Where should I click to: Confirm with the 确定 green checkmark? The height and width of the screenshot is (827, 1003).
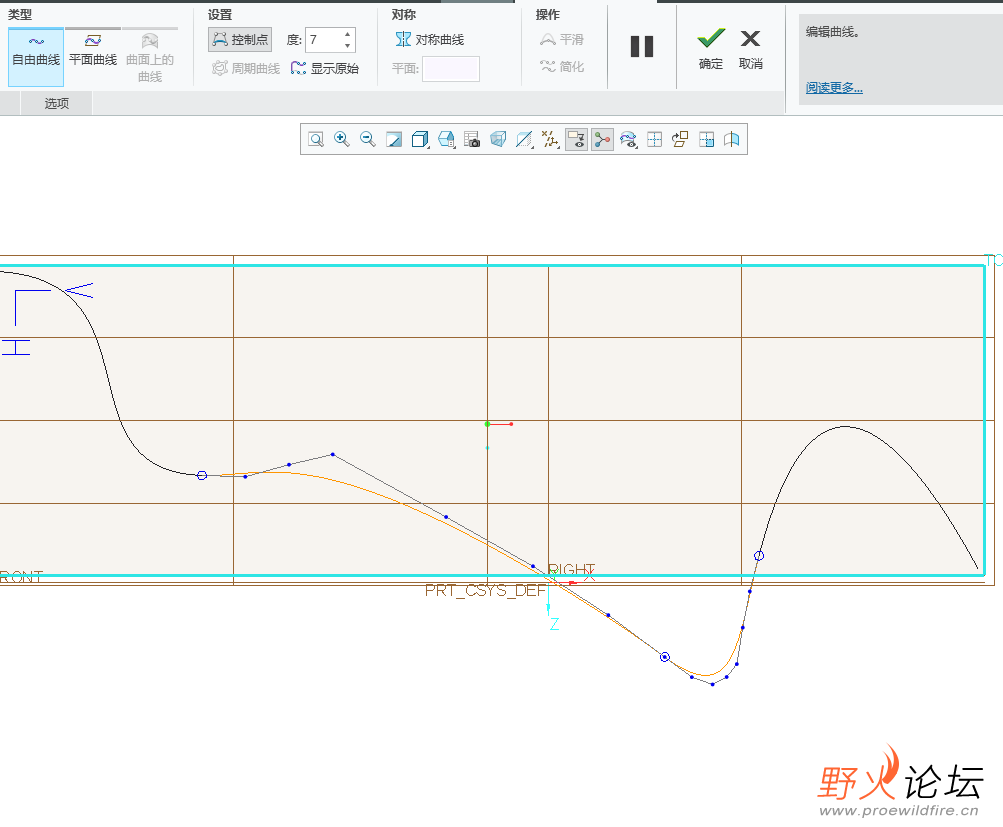(711, 49)
